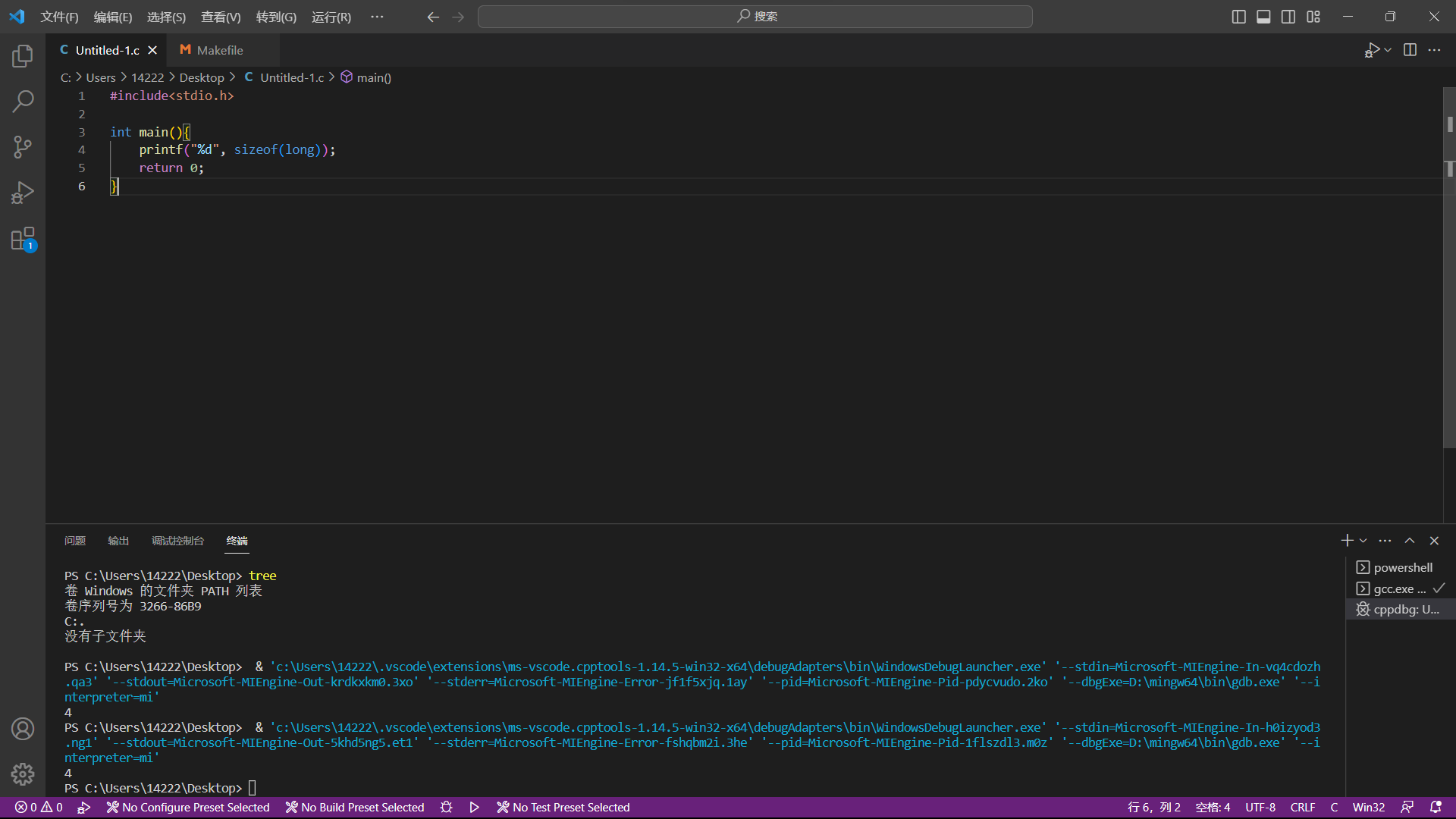Open the 选择(S) menu
Image resolution: width=1456 pixels, height=819 pixels.
166,17
